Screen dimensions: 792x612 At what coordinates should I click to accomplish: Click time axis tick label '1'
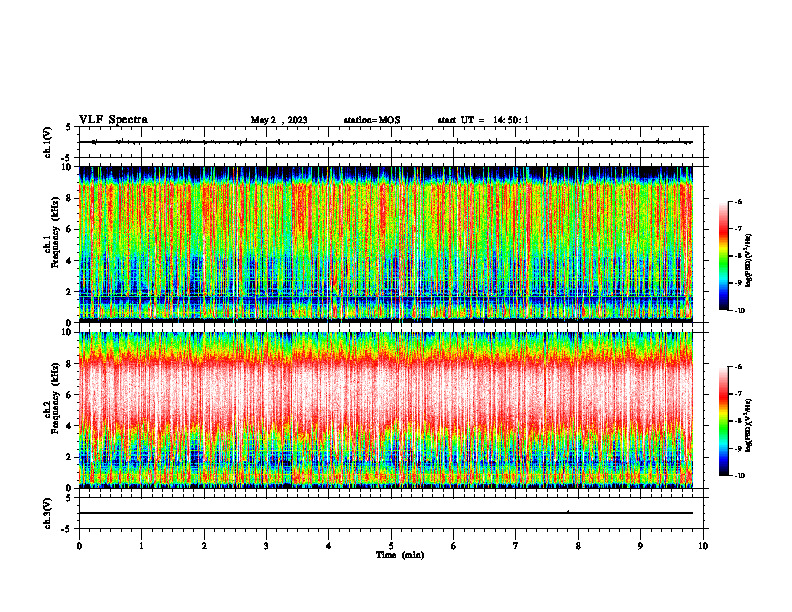141,546
